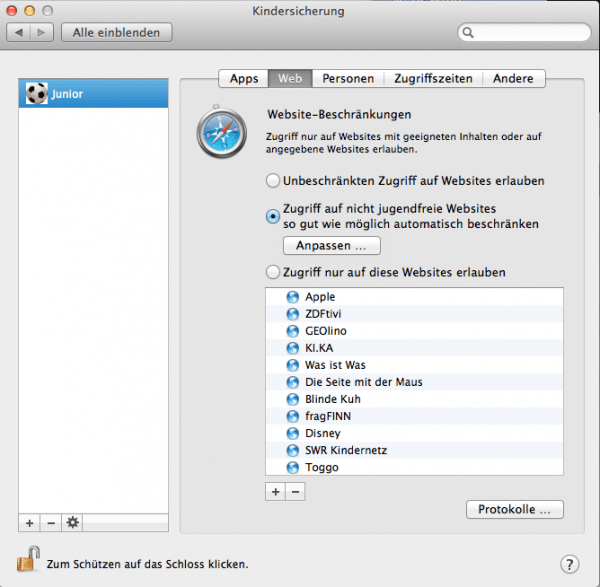Select the fragFINN website entry
The image size is (600, 587).
click(x=414, y=416)
